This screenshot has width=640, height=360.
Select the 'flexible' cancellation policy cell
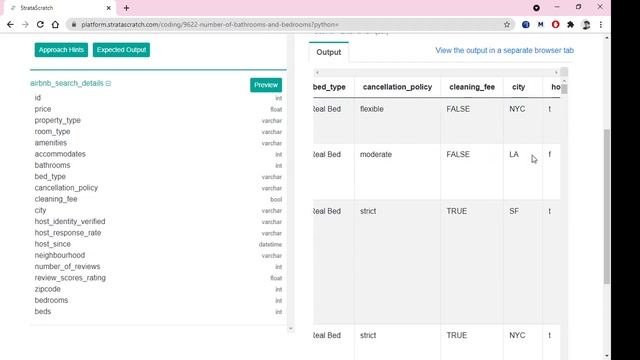[x=371, y=109]
